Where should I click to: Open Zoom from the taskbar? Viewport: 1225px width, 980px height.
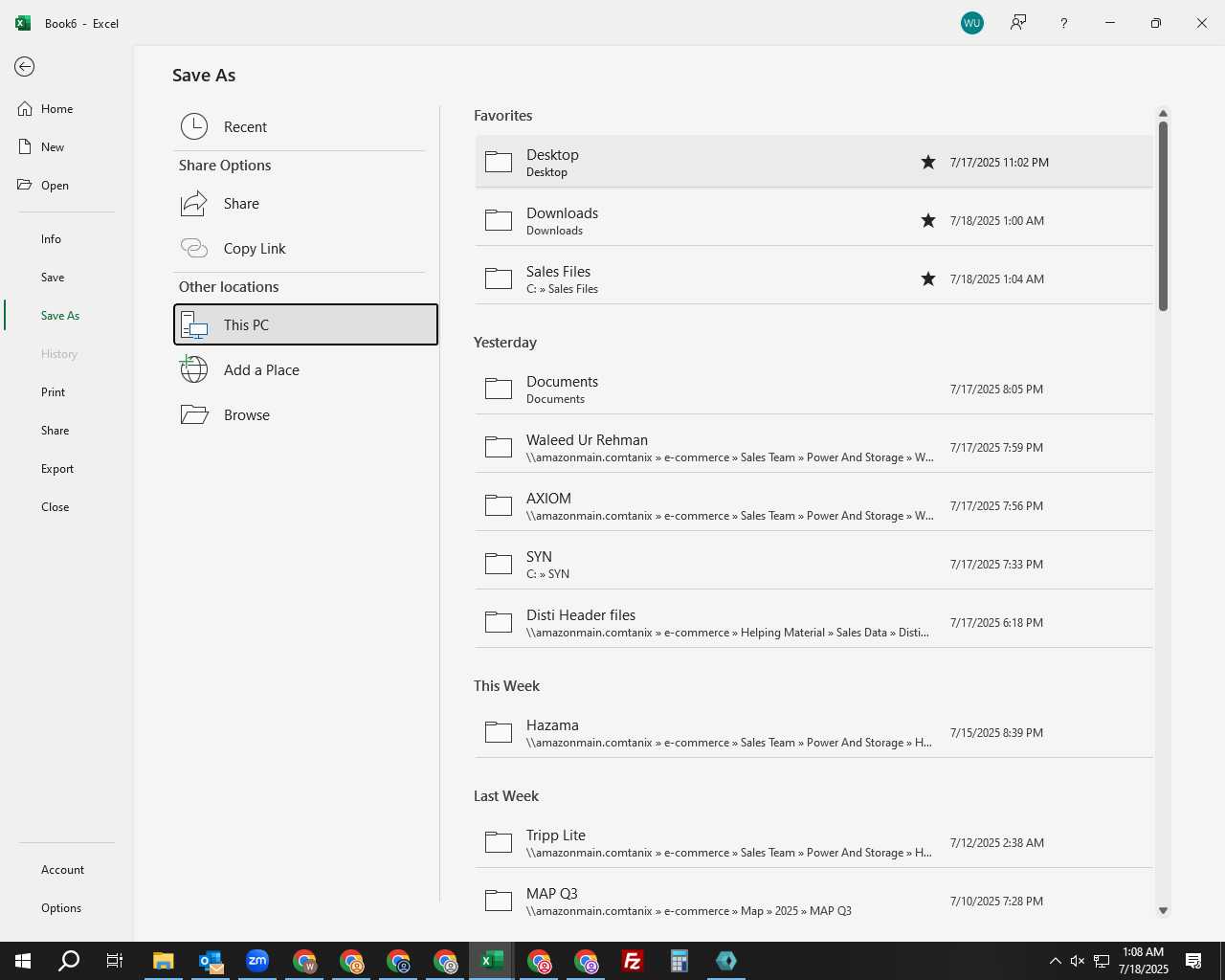pos(257,961)
